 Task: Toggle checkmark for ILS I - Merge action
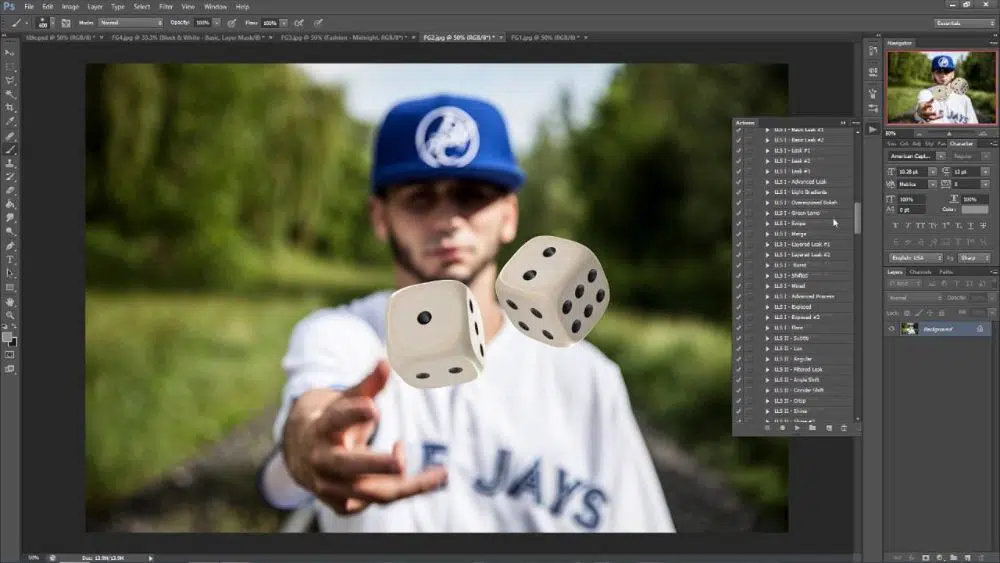tap(739, 234)
